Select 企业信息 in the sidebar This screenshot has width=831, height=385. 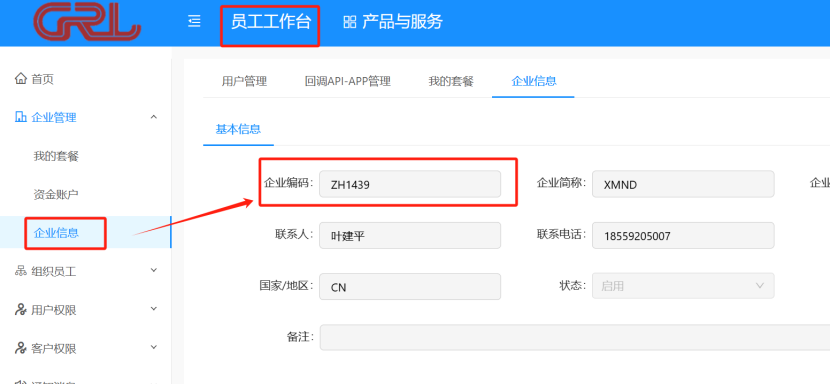(x=56, y=233)
